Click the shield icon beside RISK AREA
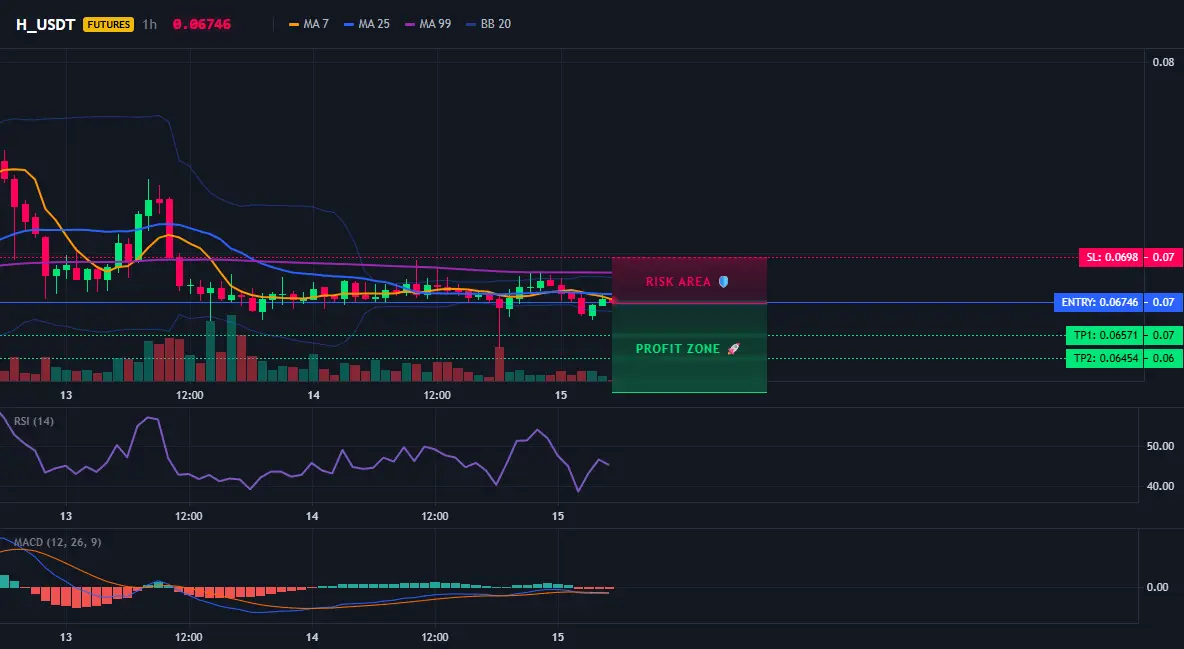The image size is (1184, 649). (723, 281)
